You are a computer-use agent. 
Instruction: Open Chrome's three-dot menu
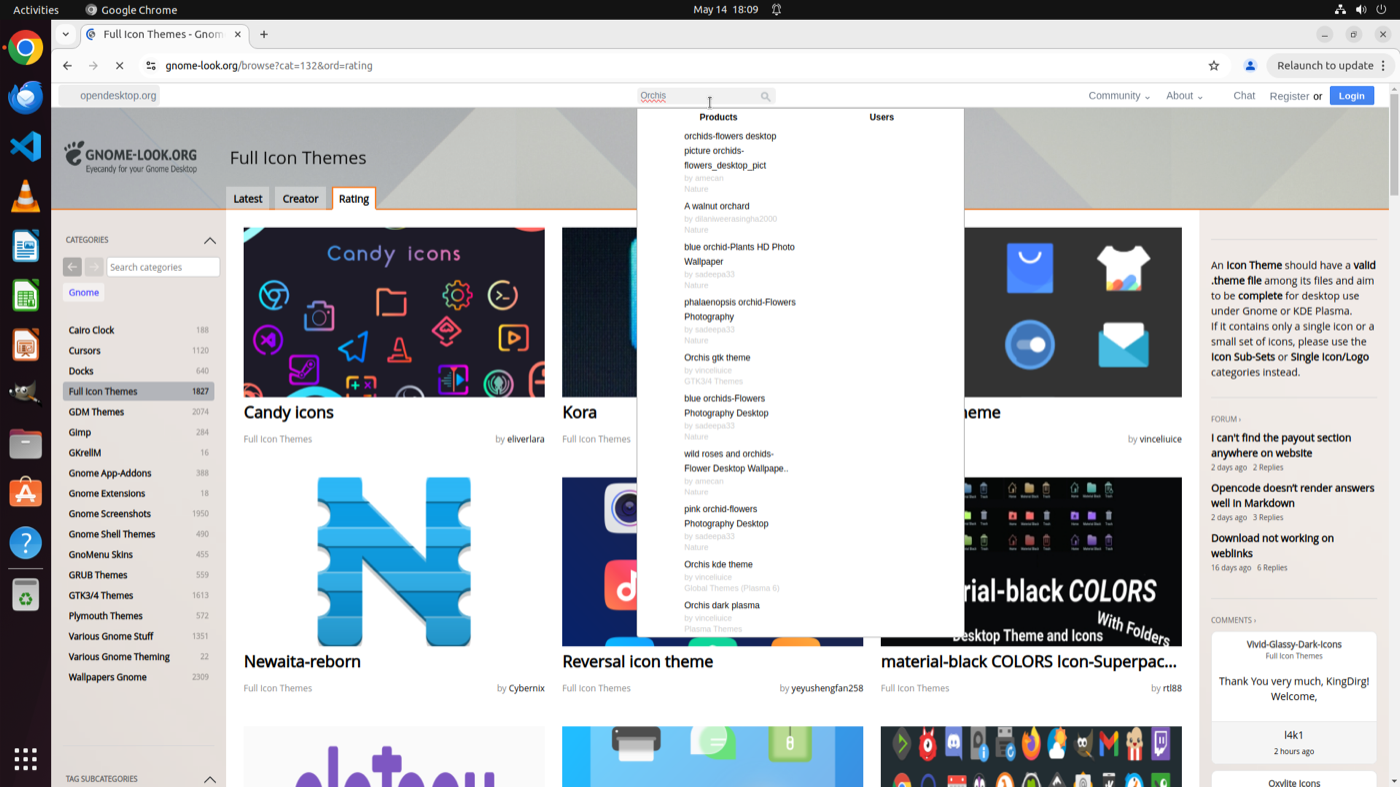tap(1384, 66)
